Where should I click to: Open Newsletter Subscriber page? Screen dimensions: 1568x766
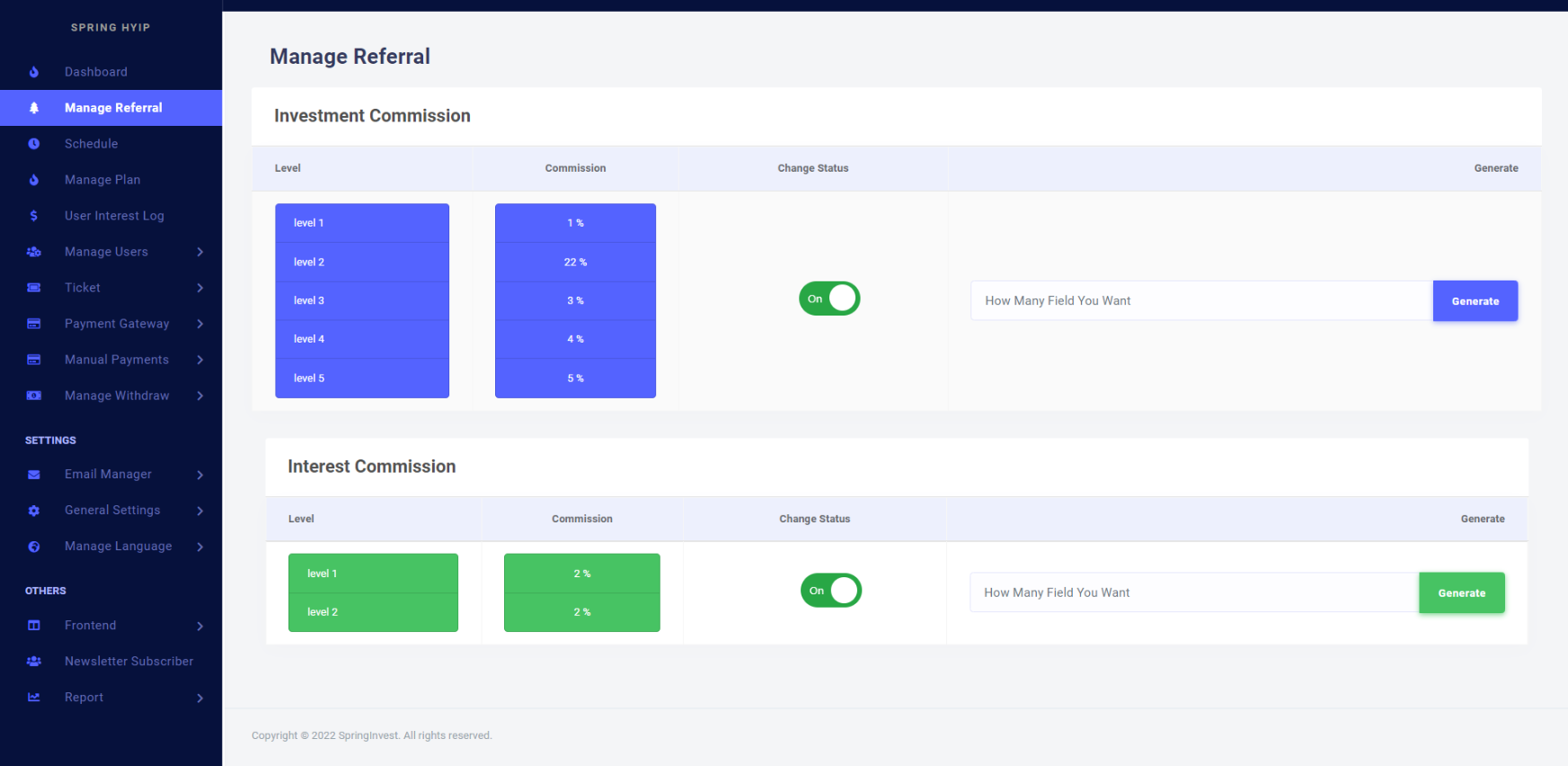[x=128, y=662]
